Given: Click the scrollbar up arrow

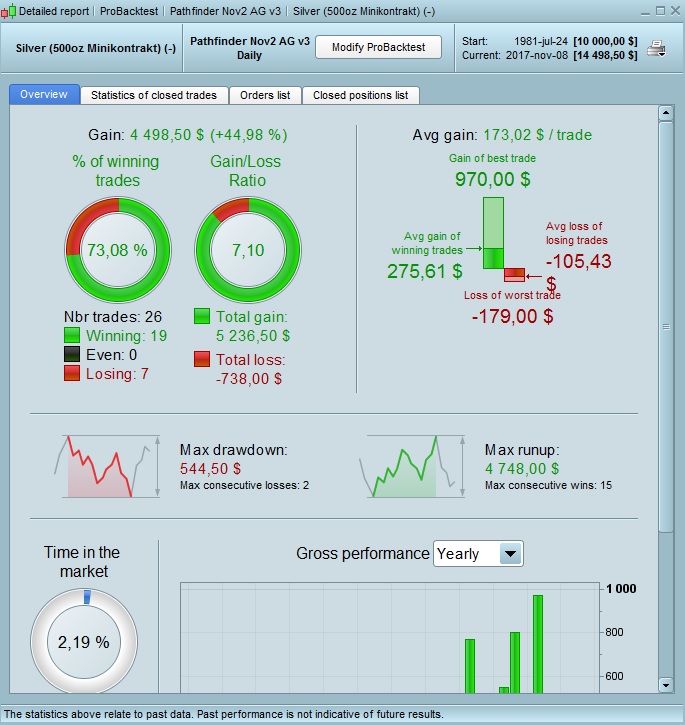Looking at the screenshot, I should 666,112.
